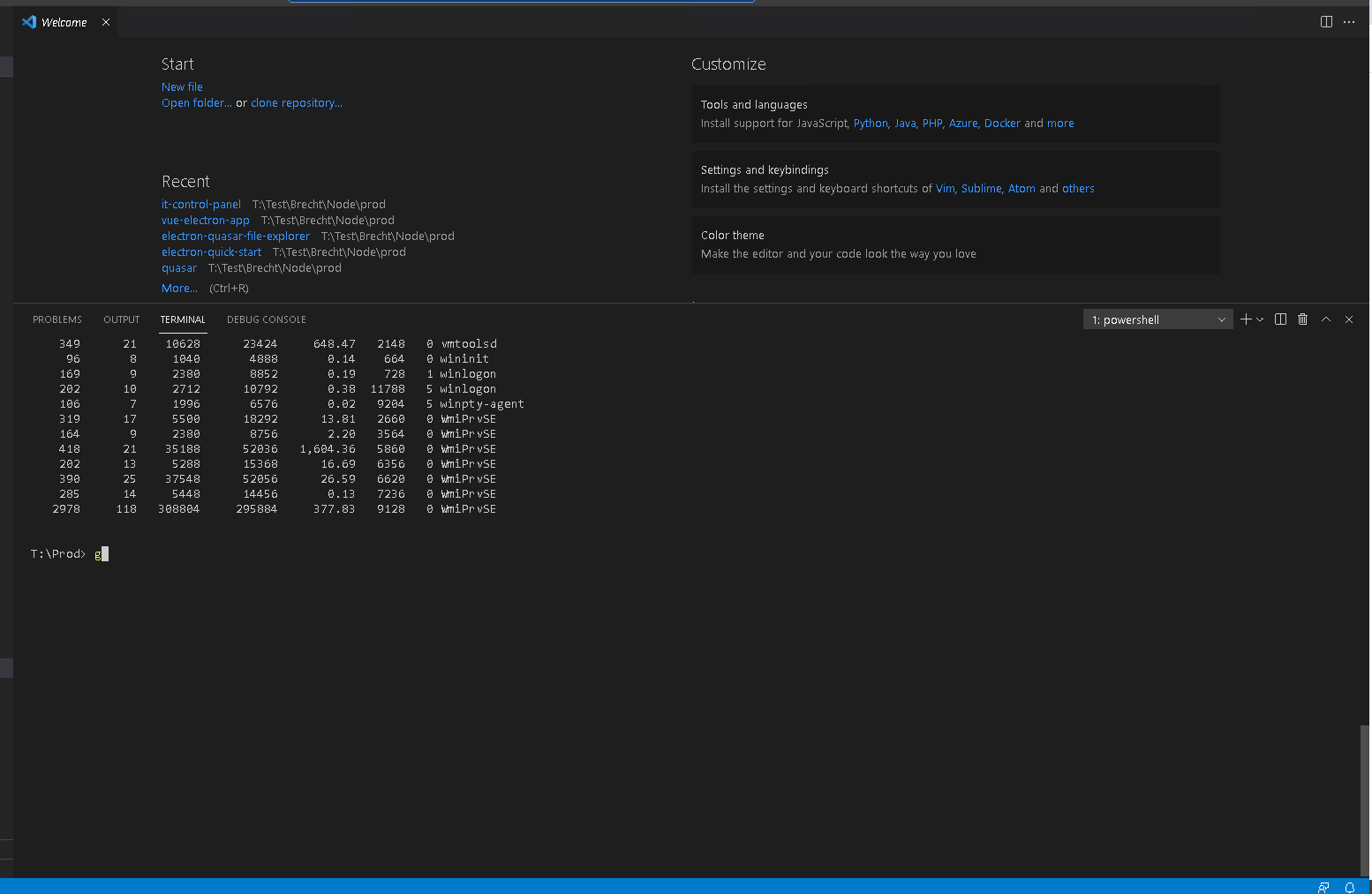Switch to the PROBLEMS tab
This screenshot has width=1372, height=894.
pyautogui.click(x=57, y=319)
